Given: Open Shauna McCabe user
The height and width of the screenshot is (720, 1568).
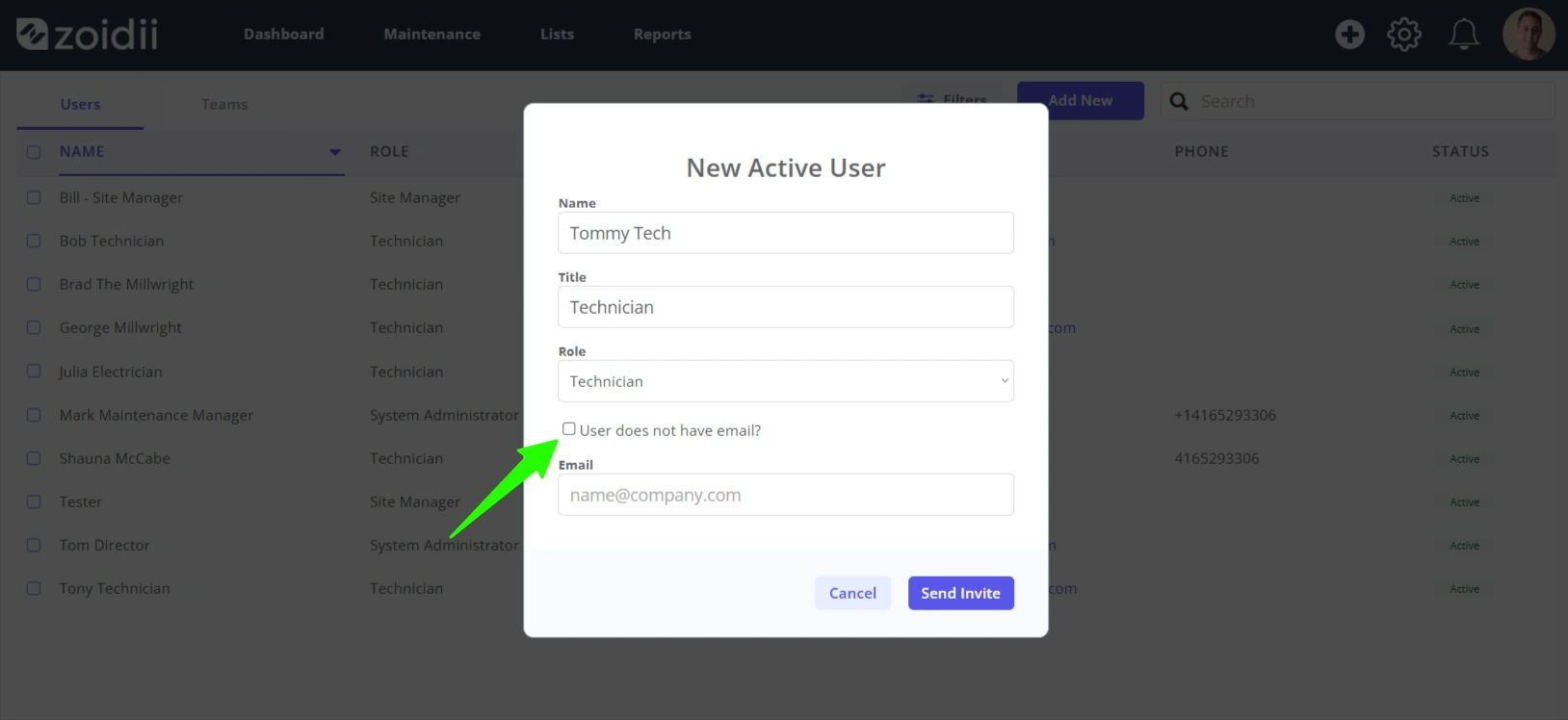Looking at the screenshot, I should [x=115, y=458].
